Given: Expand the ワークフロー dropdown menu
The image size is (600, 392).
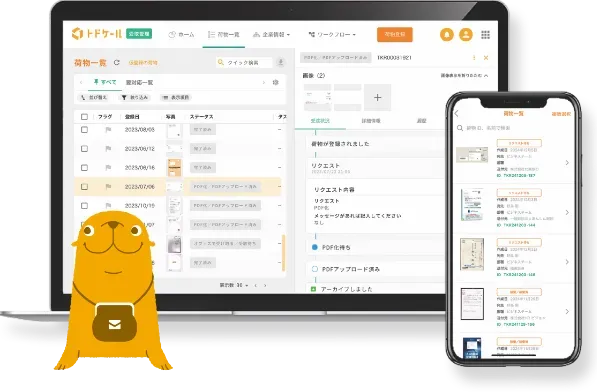Looking at the screenshot, I should click(x=332, y=34).
